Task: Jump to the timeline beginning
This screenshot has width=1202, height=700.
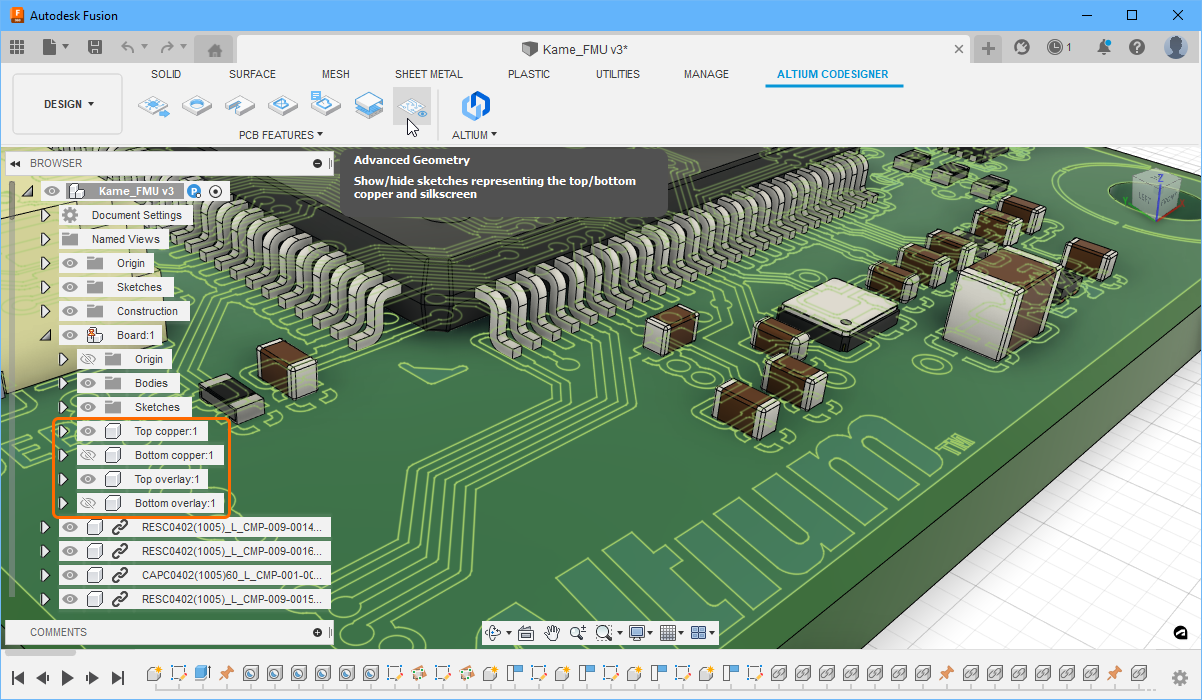Action: point(18,677)
